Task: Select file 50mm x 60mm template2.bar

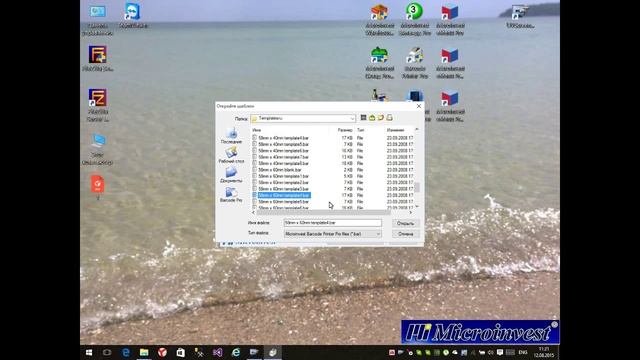Action: (x=283, y=182)
